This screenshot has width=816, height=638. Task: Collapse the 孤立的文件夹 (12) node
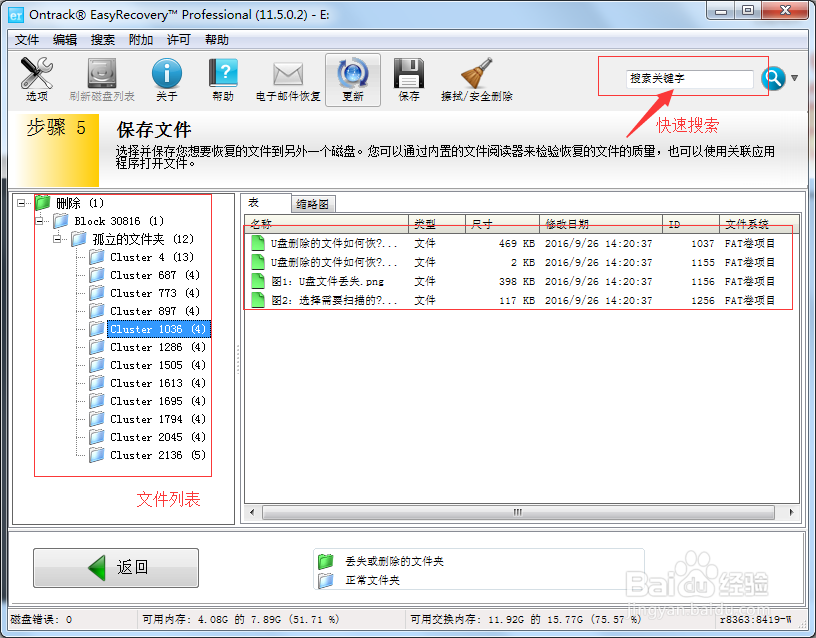coord(57,239)
